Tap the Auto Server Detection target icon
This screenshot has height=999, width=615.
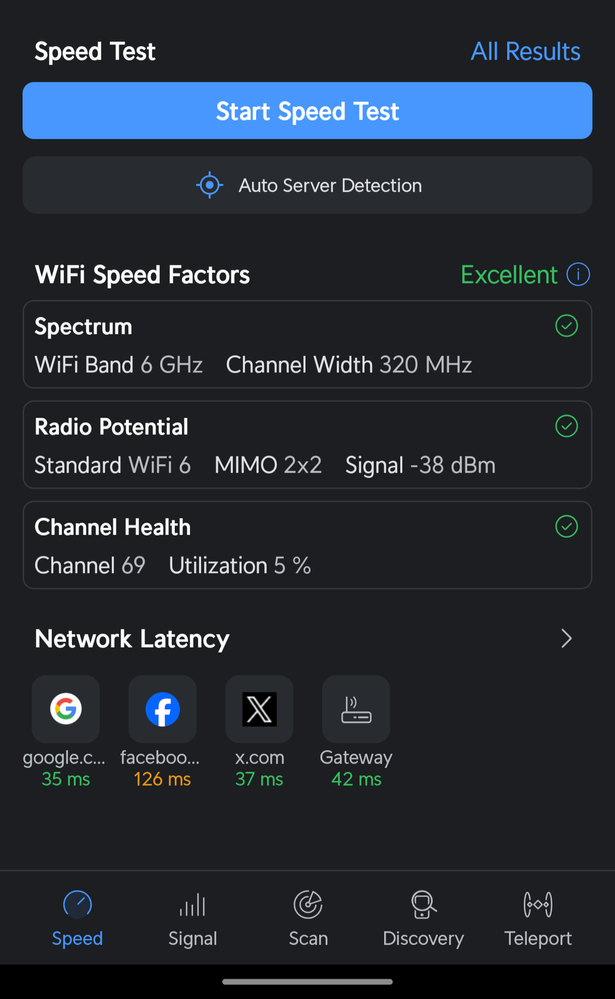click(209, 185)
